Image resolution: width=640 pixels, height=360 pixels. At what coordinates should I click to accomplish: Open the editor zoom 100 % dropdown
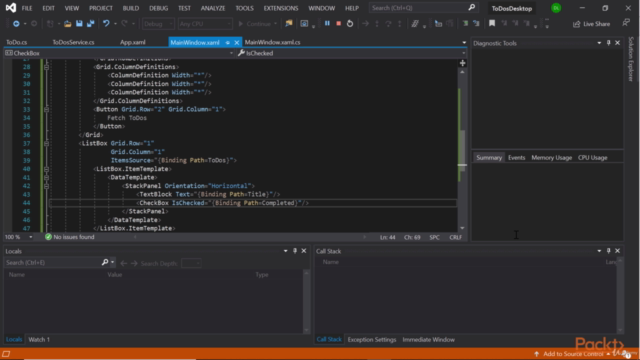click(x=31, y=237)
